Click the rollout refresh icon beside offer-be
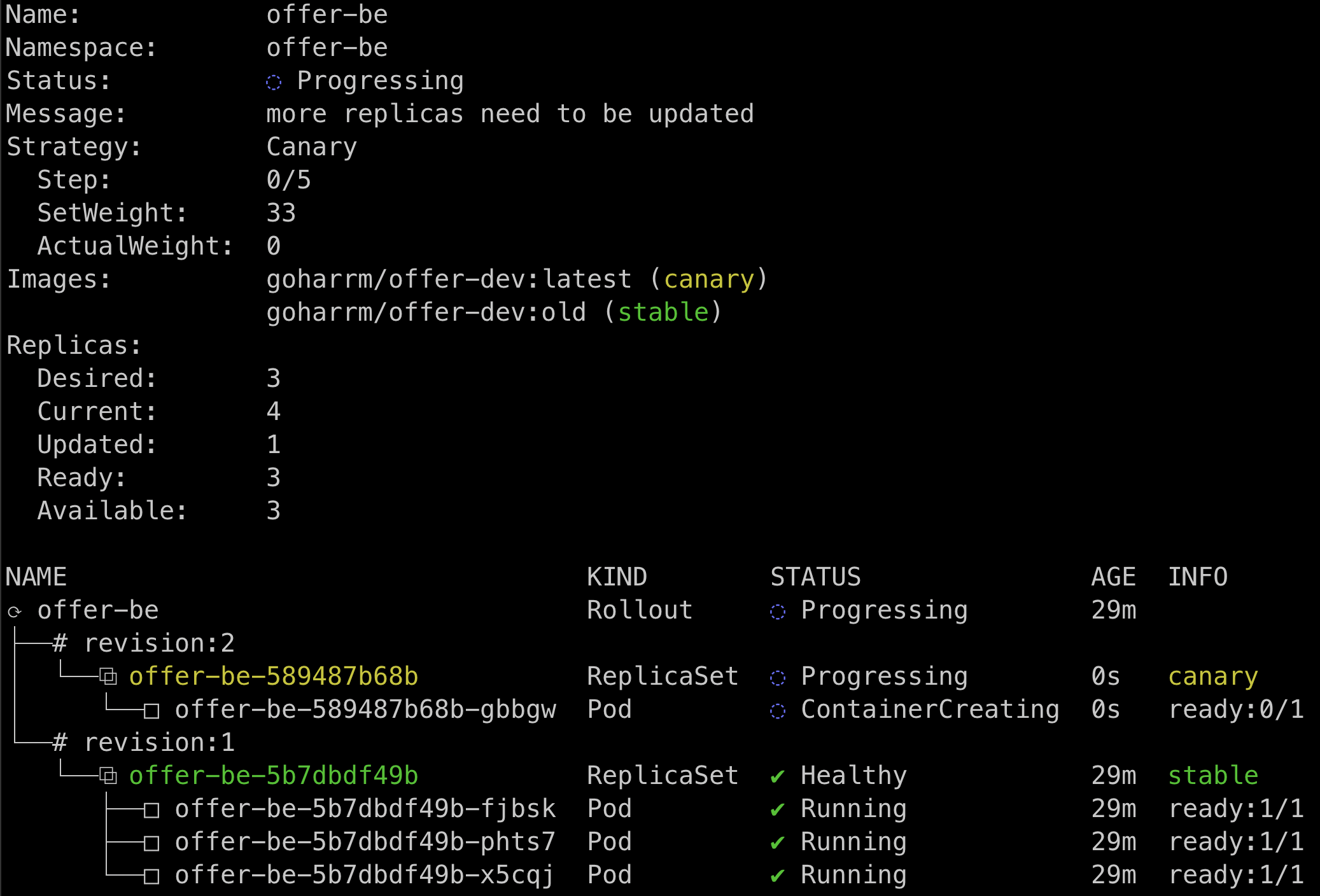Image resolution: width=1320 pixels, height=896 pixels. (15, 612)
